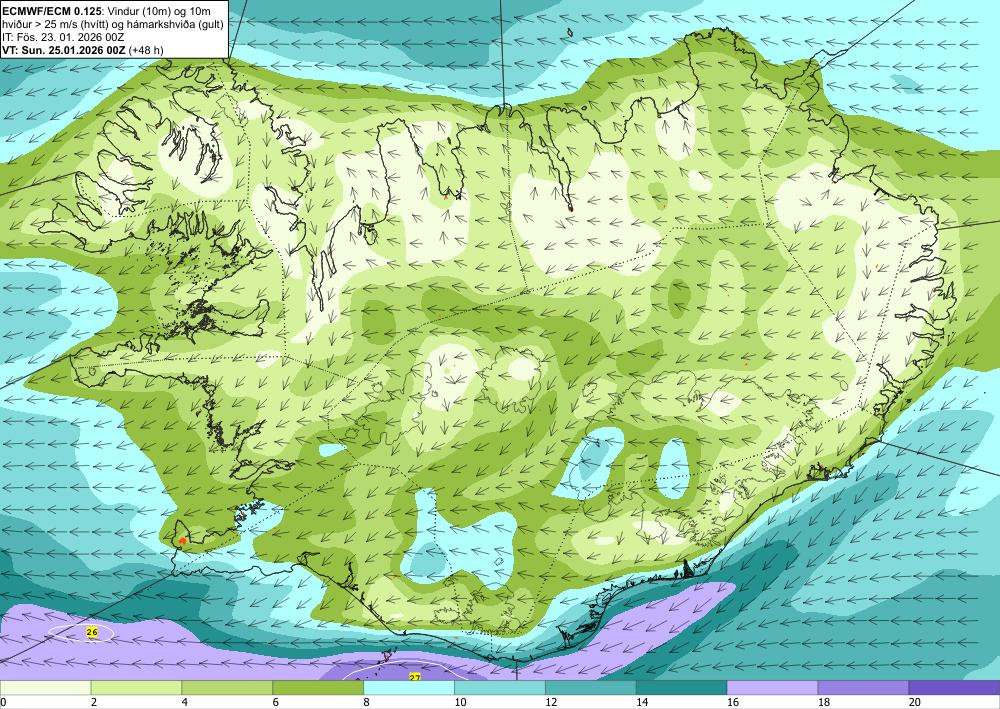This screenshot has height=709, width=1000.
Task: Click the legend scale label '2'
Action: 94,703
